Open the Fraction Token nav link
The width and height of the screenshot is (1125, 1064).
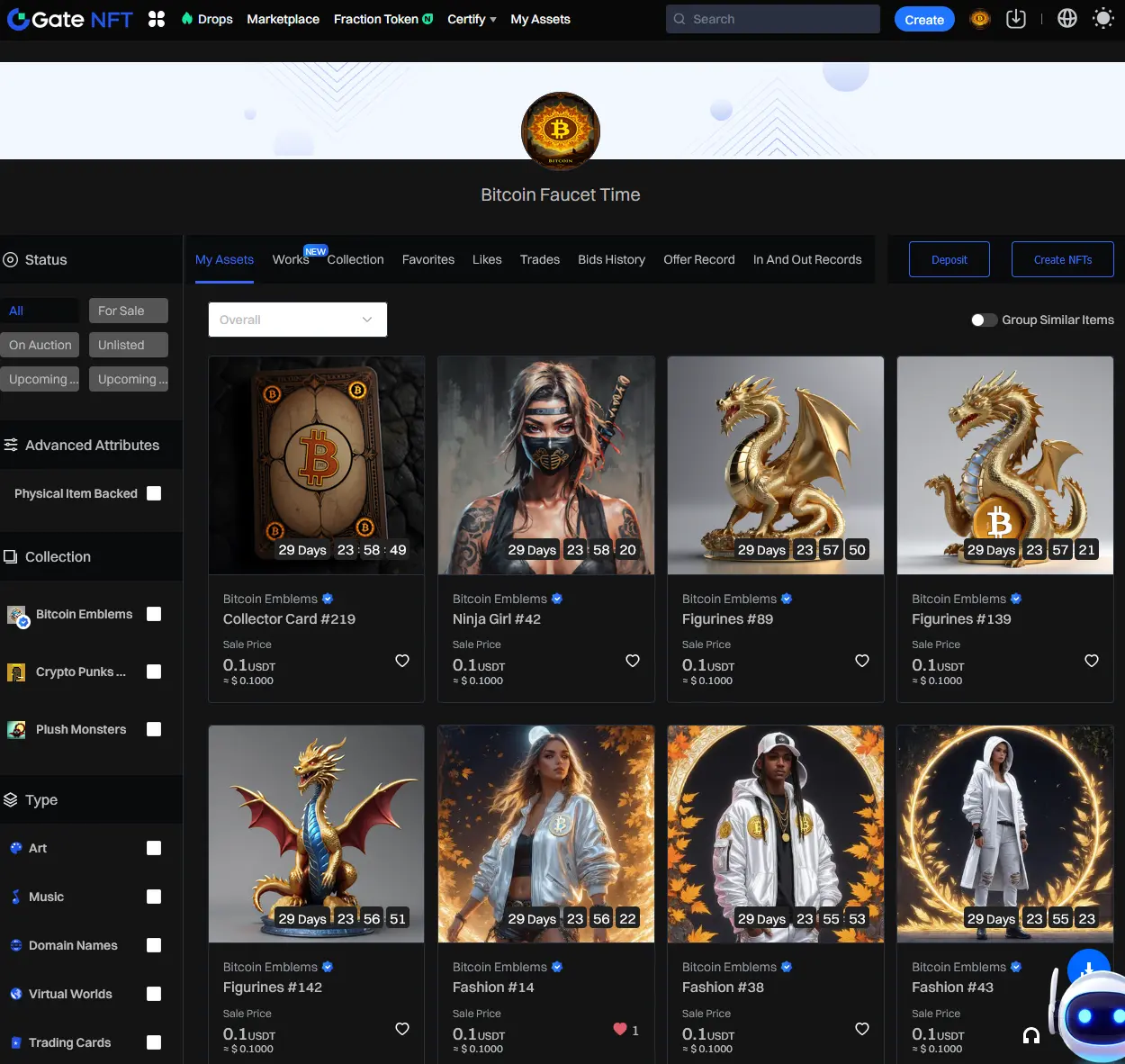point(383,19)
